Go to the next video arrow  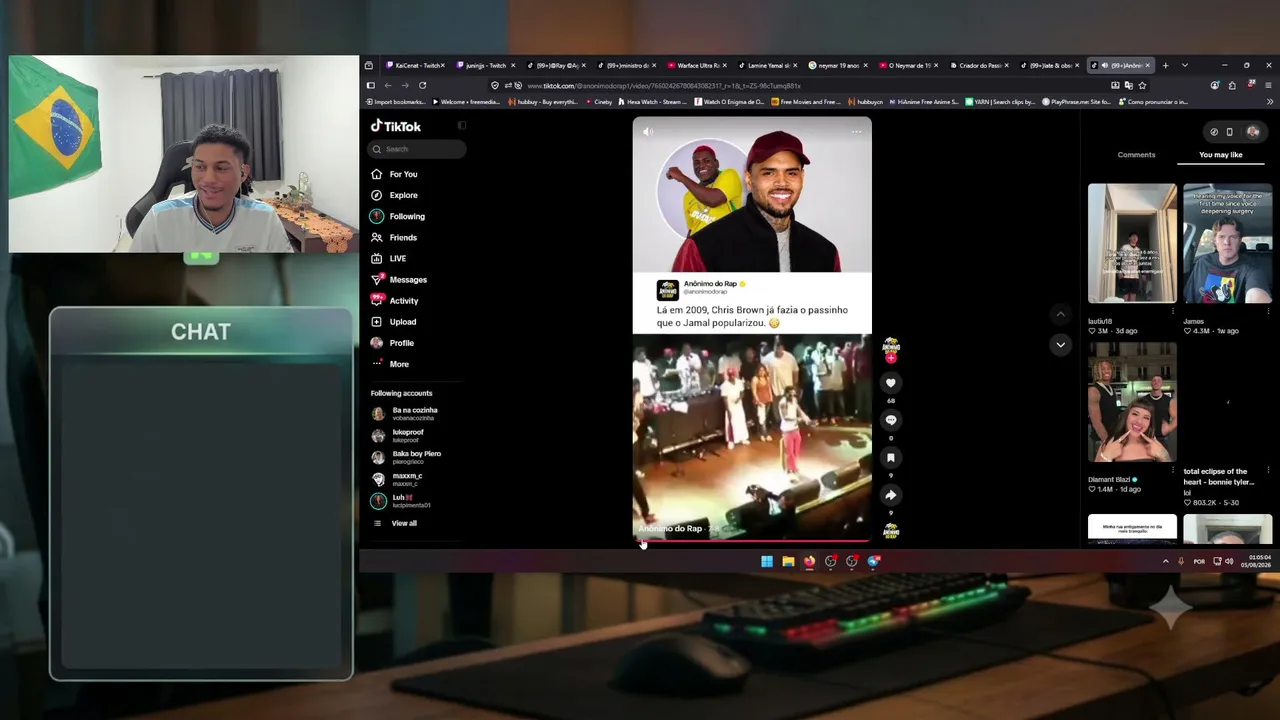(1061, 344)
